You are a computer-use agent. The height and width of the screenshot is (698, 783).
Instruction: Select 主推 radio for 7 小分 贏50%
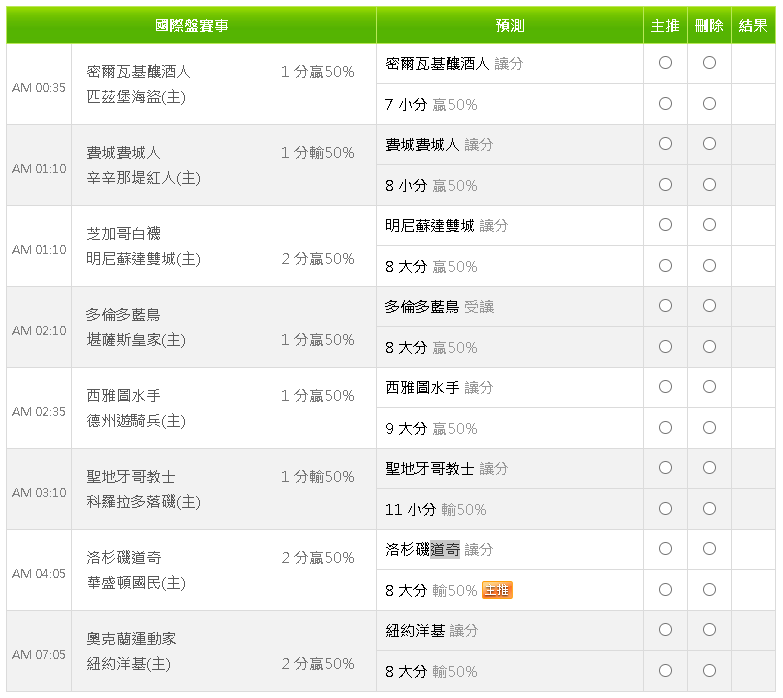point(665,104)
